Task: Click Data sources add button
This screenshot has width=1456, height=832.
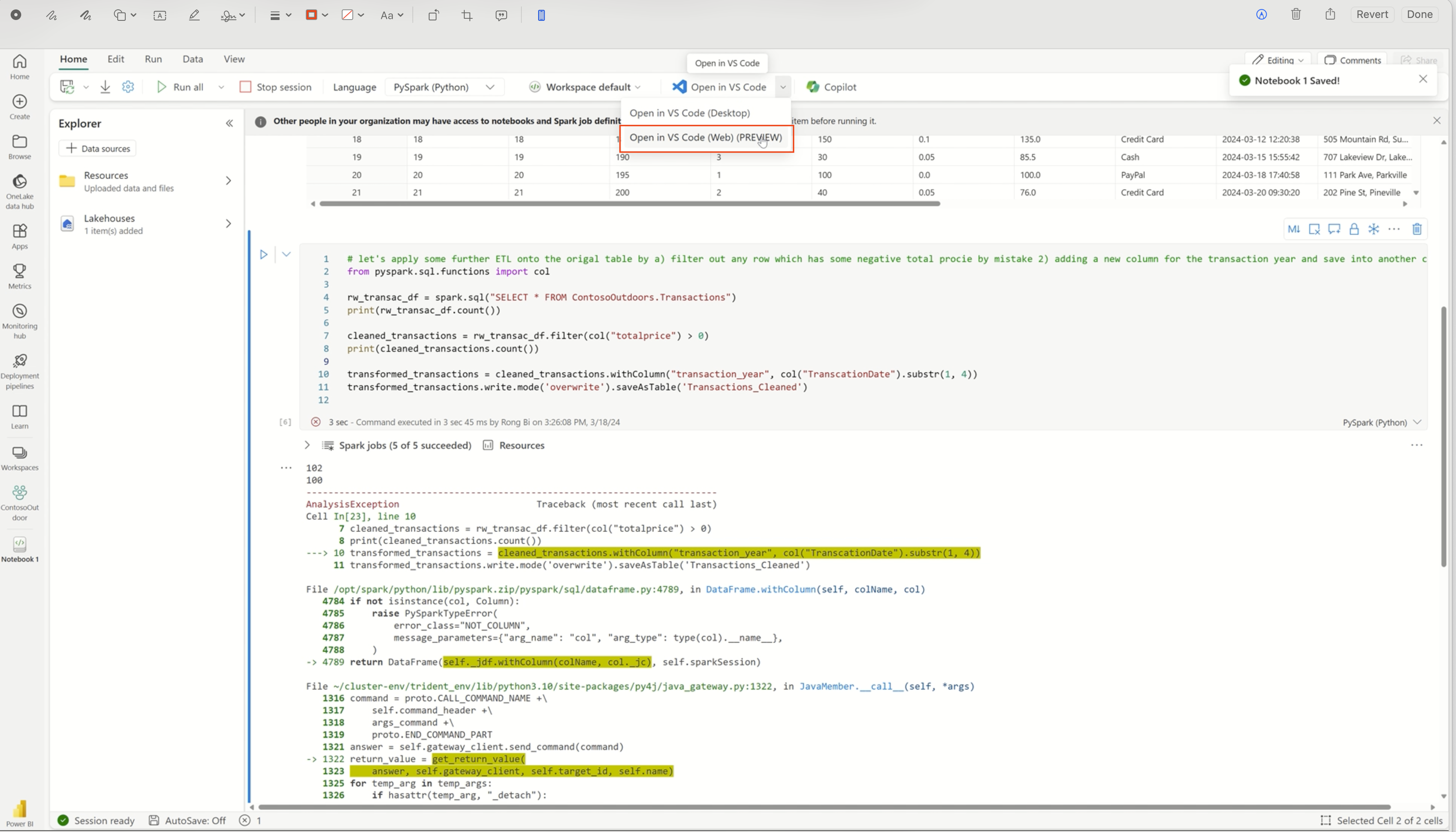Action: coord(97,149)
